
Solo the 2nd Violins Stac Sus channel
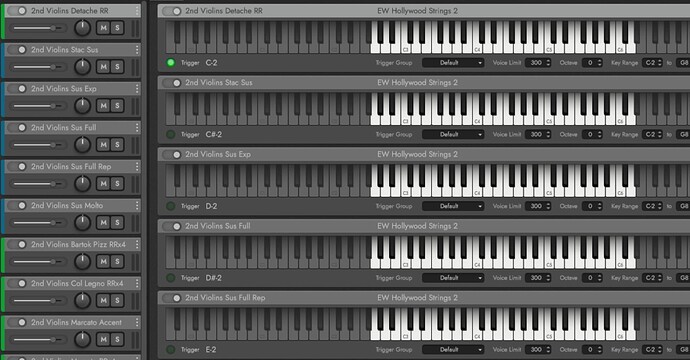point(117,67)
